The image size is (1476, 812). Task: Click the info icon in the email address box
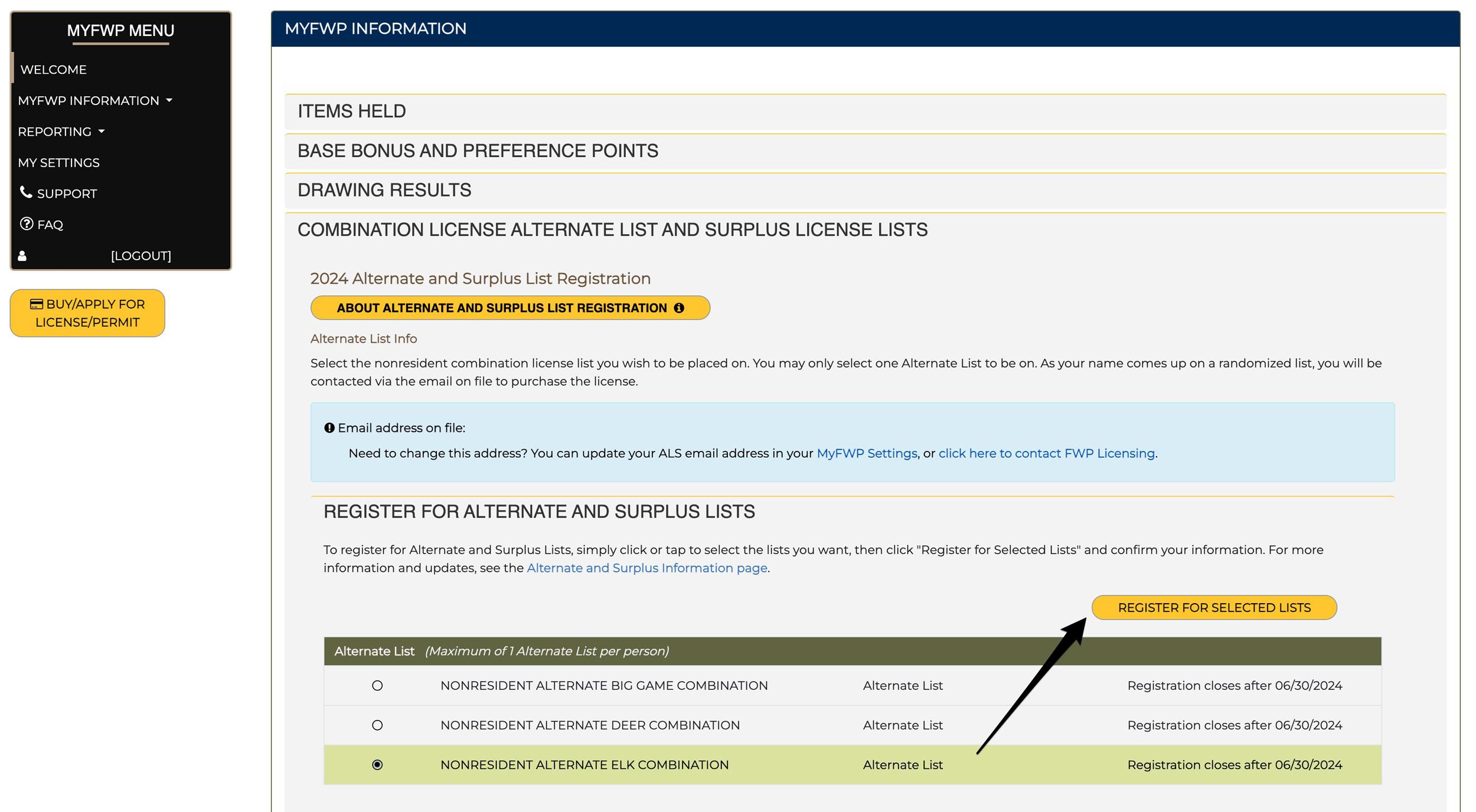(329, 427)
